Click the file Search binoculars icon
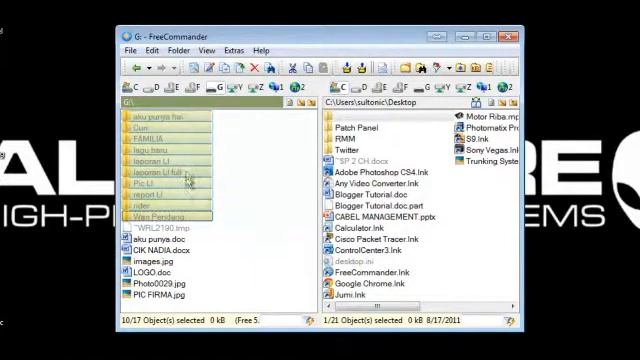Viewport: 640px width, 360px height. click(x=270, y=68)
